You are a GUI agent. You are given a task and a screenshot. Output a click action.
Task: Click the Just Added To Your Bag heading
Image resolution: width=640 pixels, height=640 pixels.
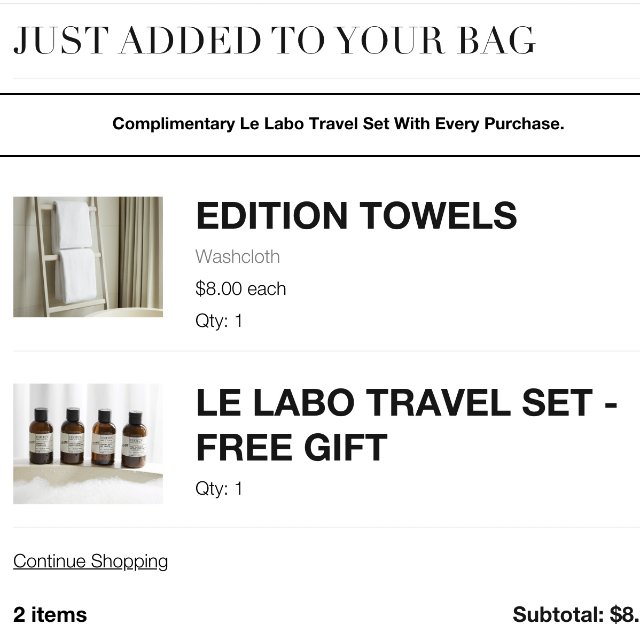click(x=274, y=40)
